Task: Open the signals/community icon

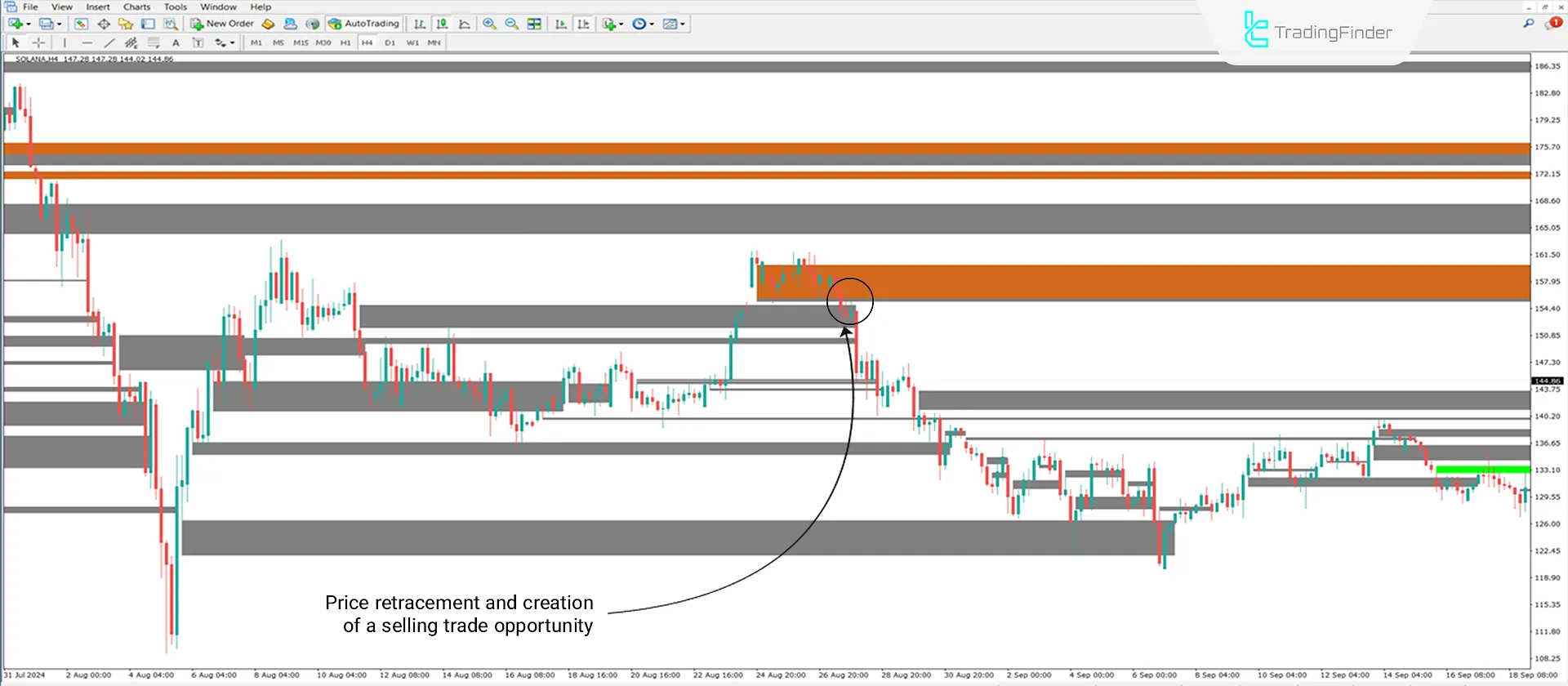Action: pyautogui.click(x=290, y=24)
